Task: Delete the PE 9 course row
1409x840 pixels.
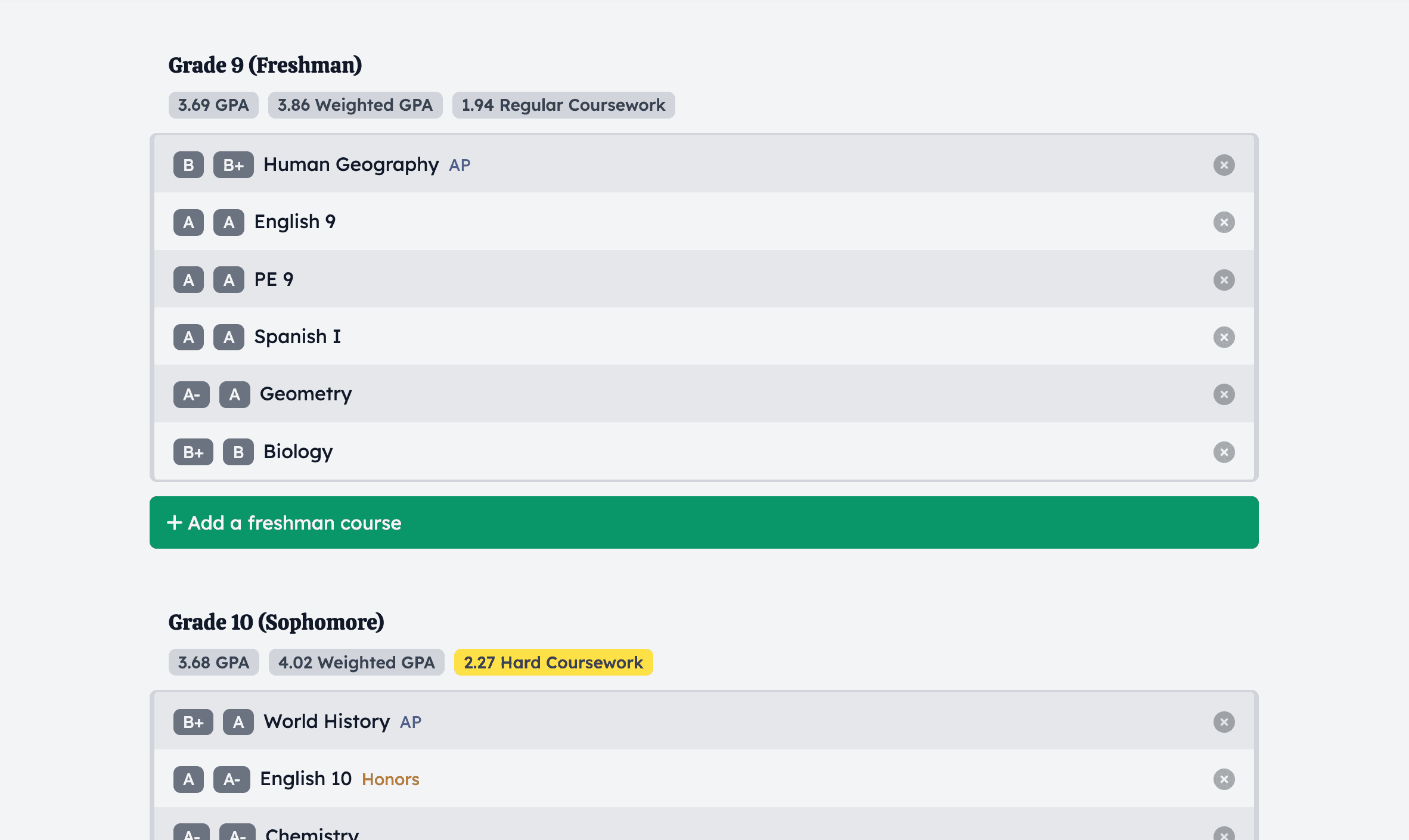Action: [1224, 280]
